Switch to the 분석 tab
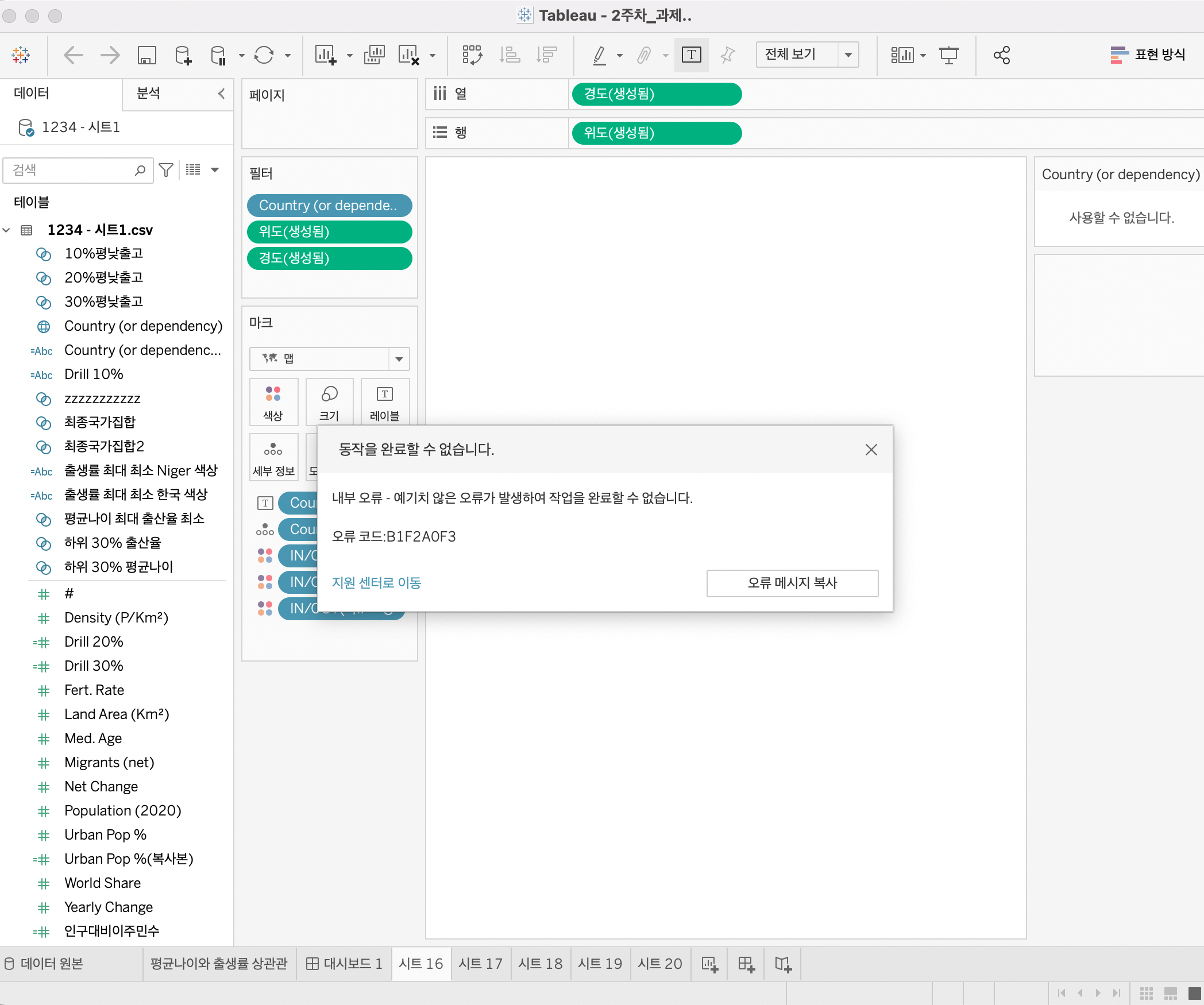Viewport: 1204px width, 1005px height. click(148, 94)
